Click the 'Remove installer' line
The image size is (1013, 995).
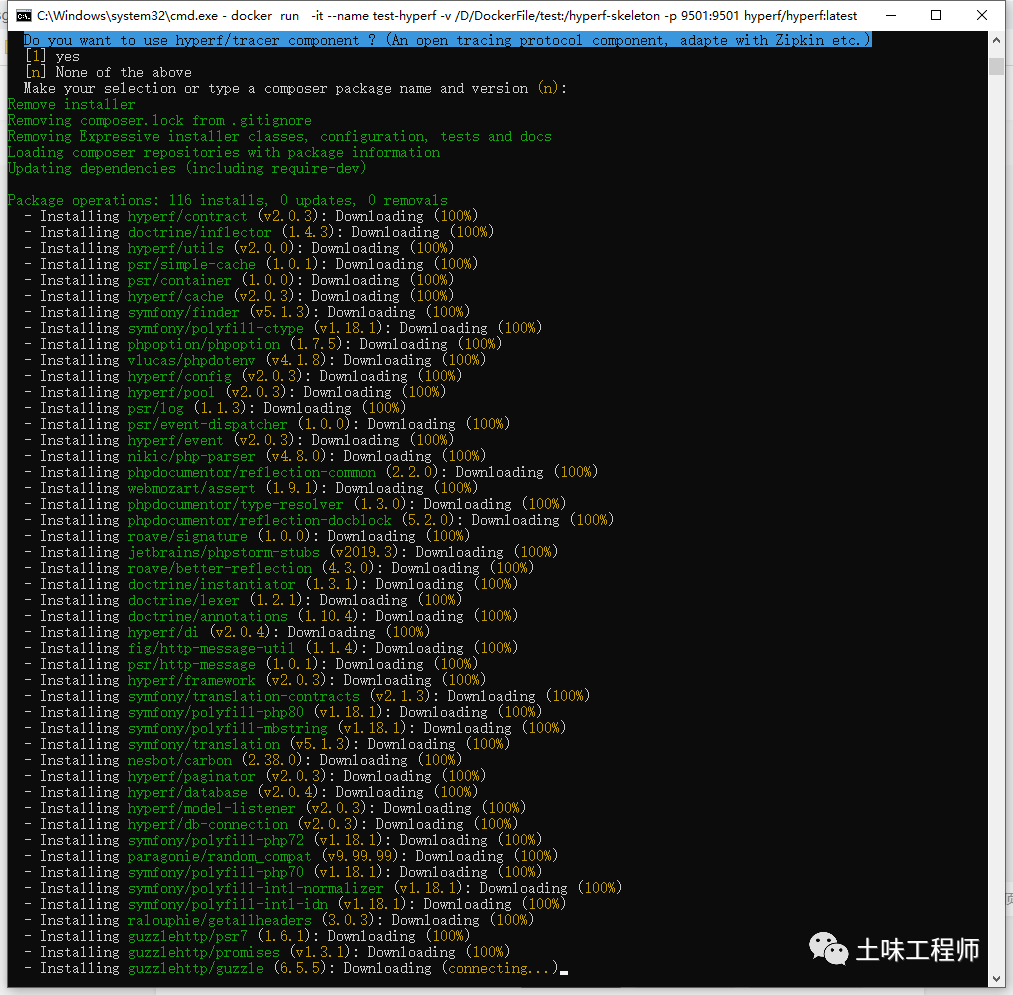72,104
